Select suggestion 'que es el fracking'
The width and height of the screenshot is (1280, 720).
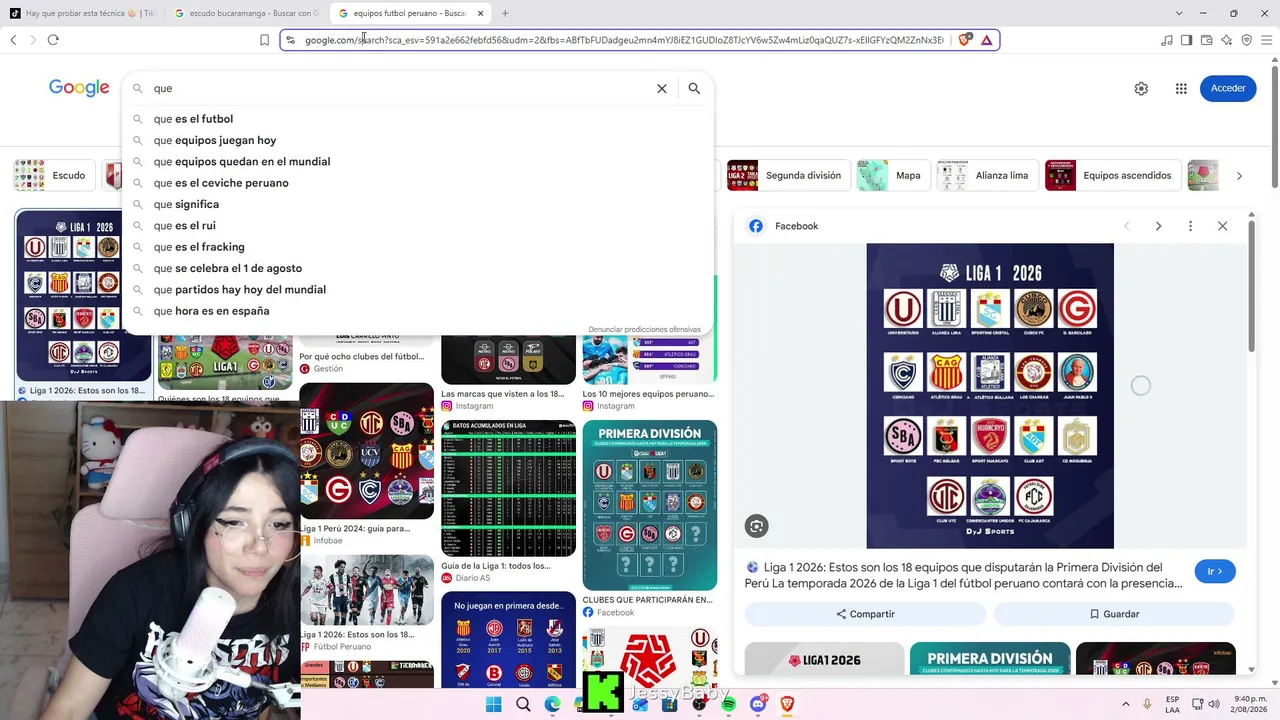418,247
